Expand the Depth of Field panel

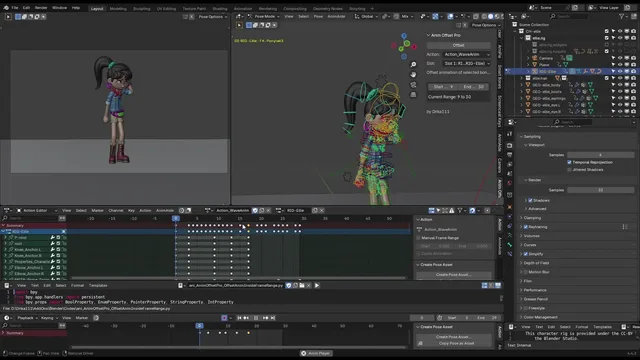pos(536,263)
